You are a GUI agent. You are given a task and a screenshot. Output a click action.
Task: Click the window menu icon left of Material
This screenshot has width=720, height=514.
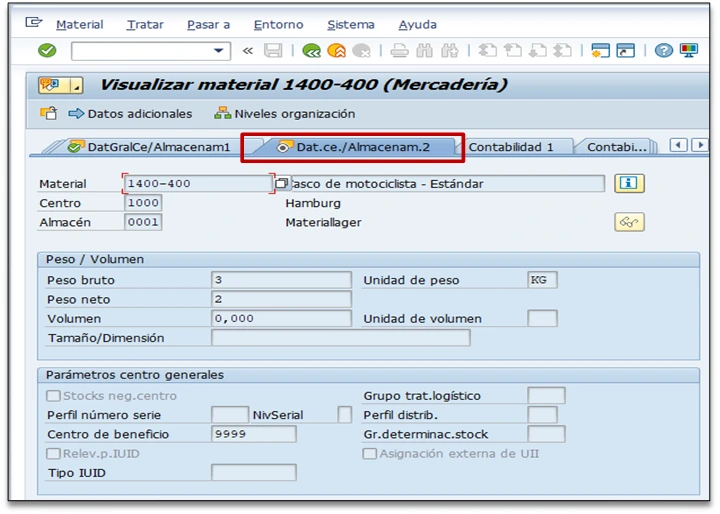[x=34, y=22]
